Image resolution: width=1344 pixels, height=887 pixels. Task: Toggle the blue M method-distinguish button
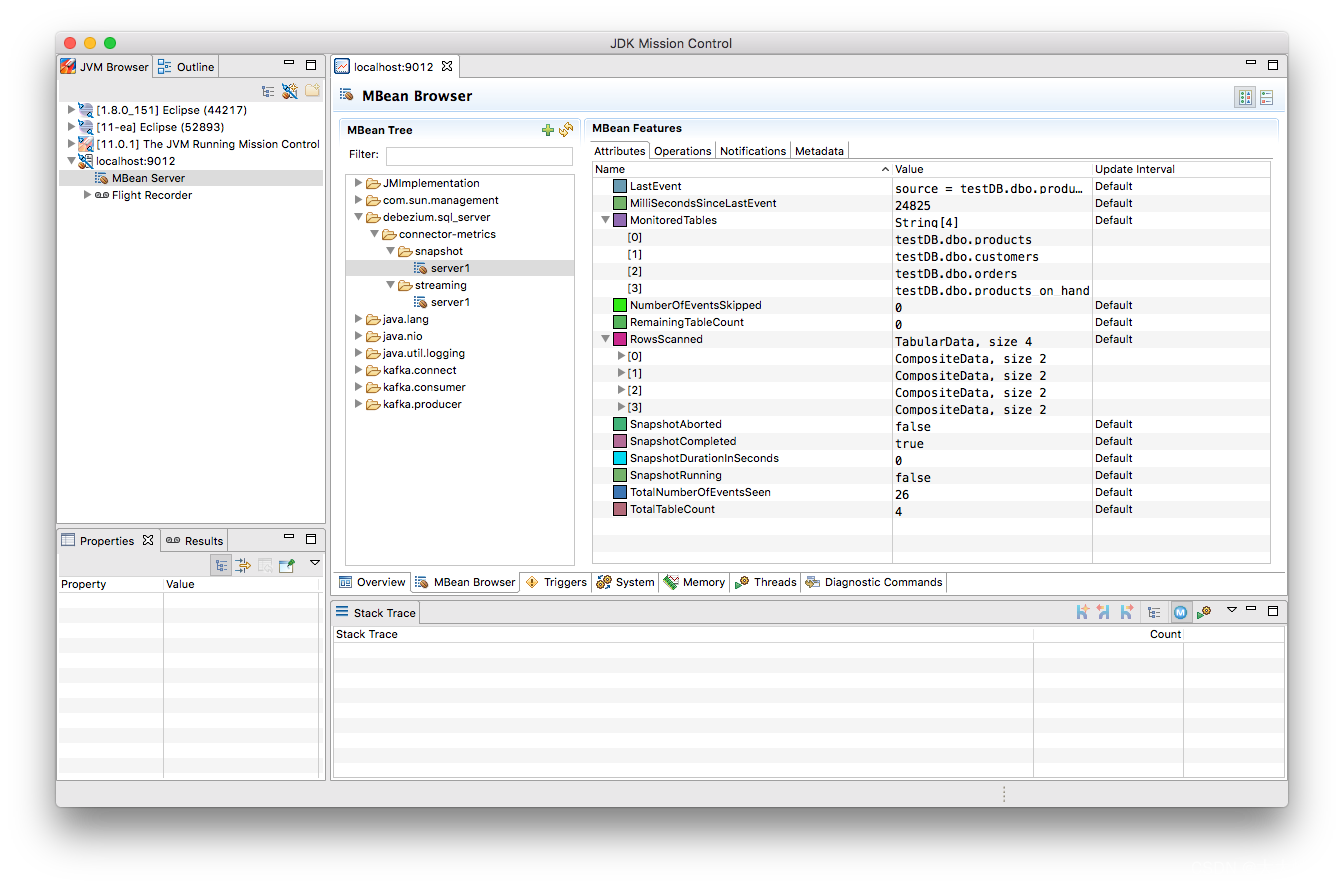pos(1180,612)
